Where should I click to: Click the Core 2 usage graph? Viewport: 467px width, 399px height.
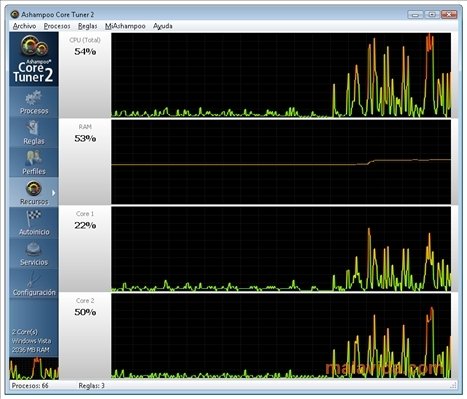coord(281,336)
